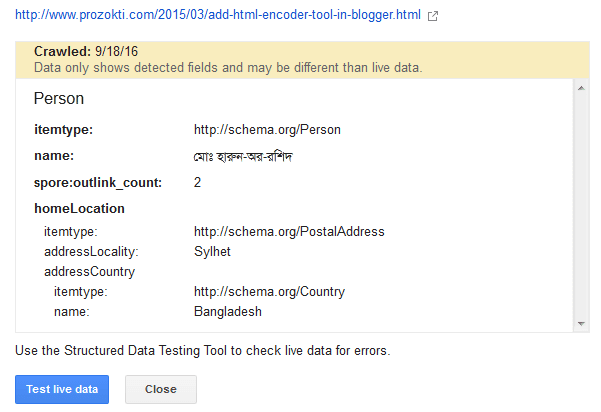The image size is (601, 412).
Task: Click the http://schema.org/PostalAddress value
Action: click(289, 231)
